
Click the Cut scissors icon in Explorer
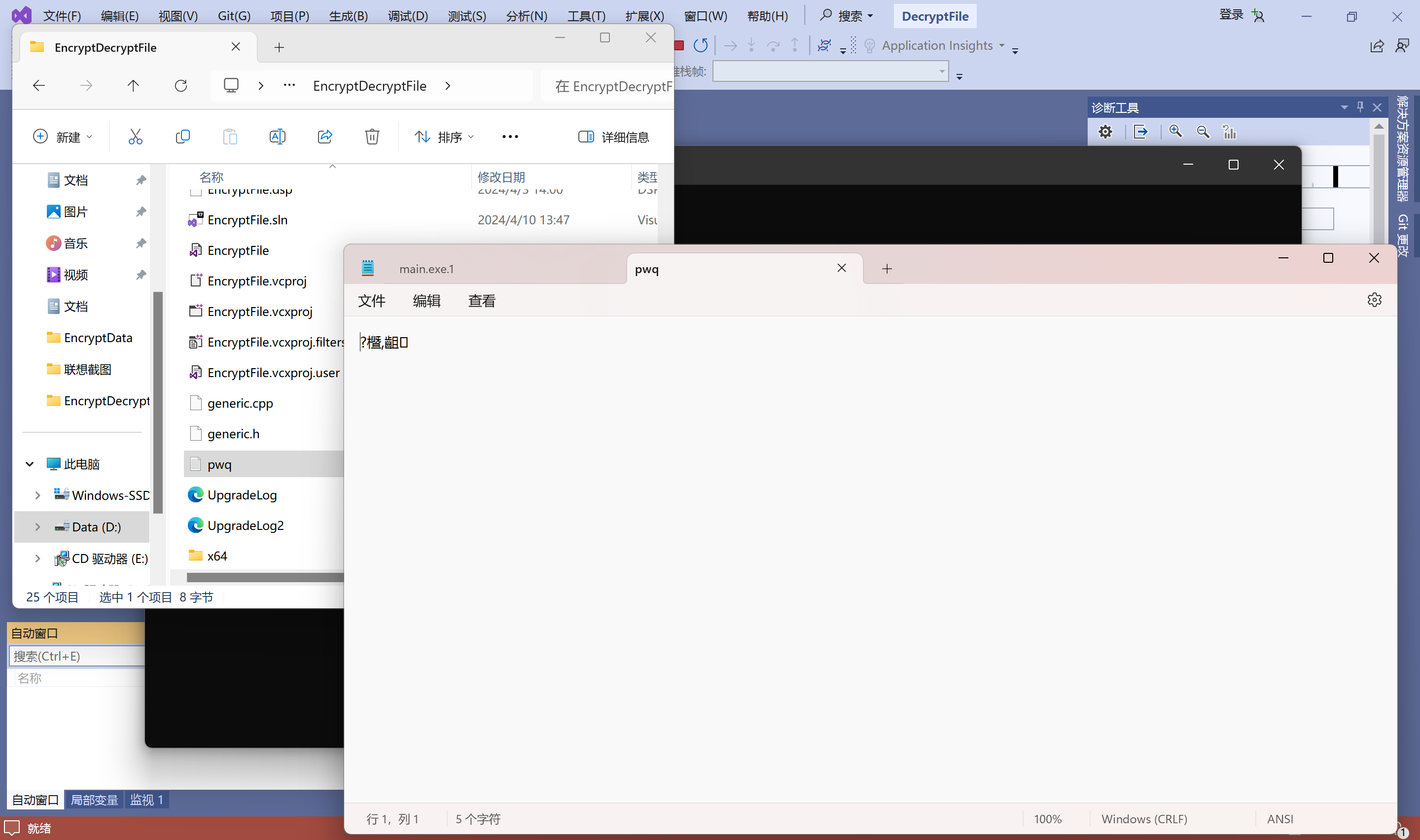pos(135,137)
